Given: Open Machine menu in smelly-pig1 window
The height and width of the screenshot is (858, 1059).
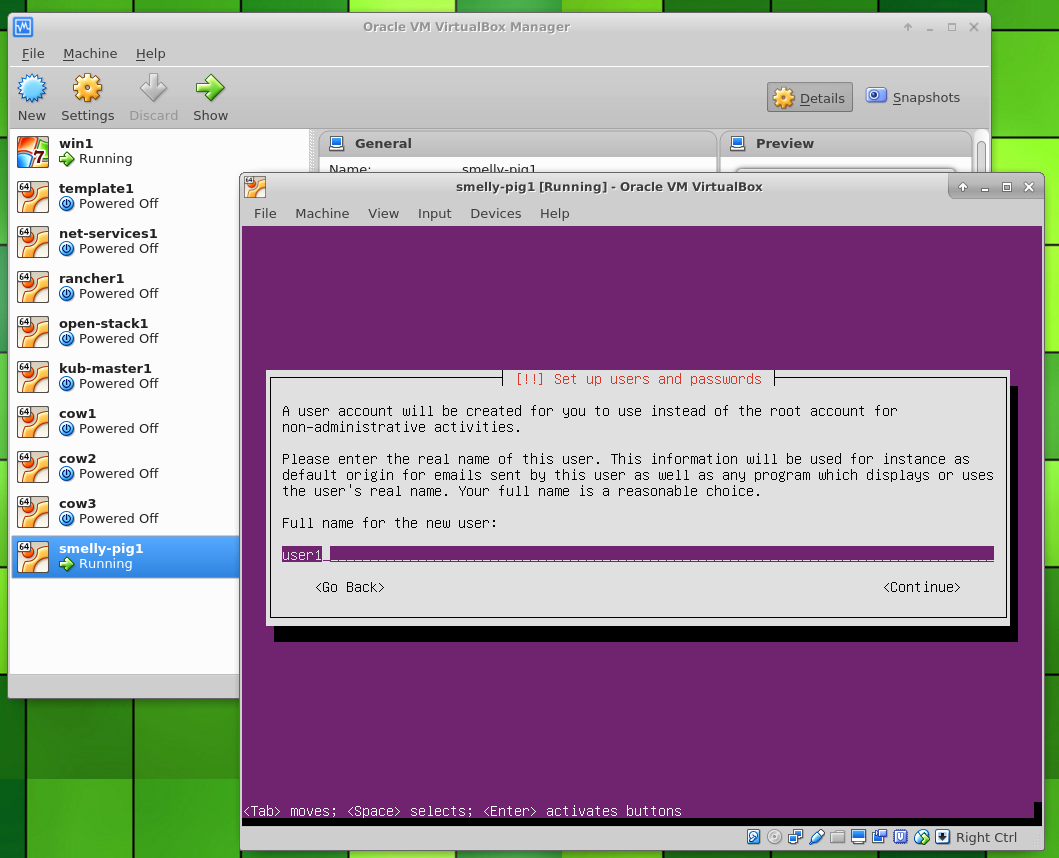Looking at the screenshot, I should click(x=322, y=213).
